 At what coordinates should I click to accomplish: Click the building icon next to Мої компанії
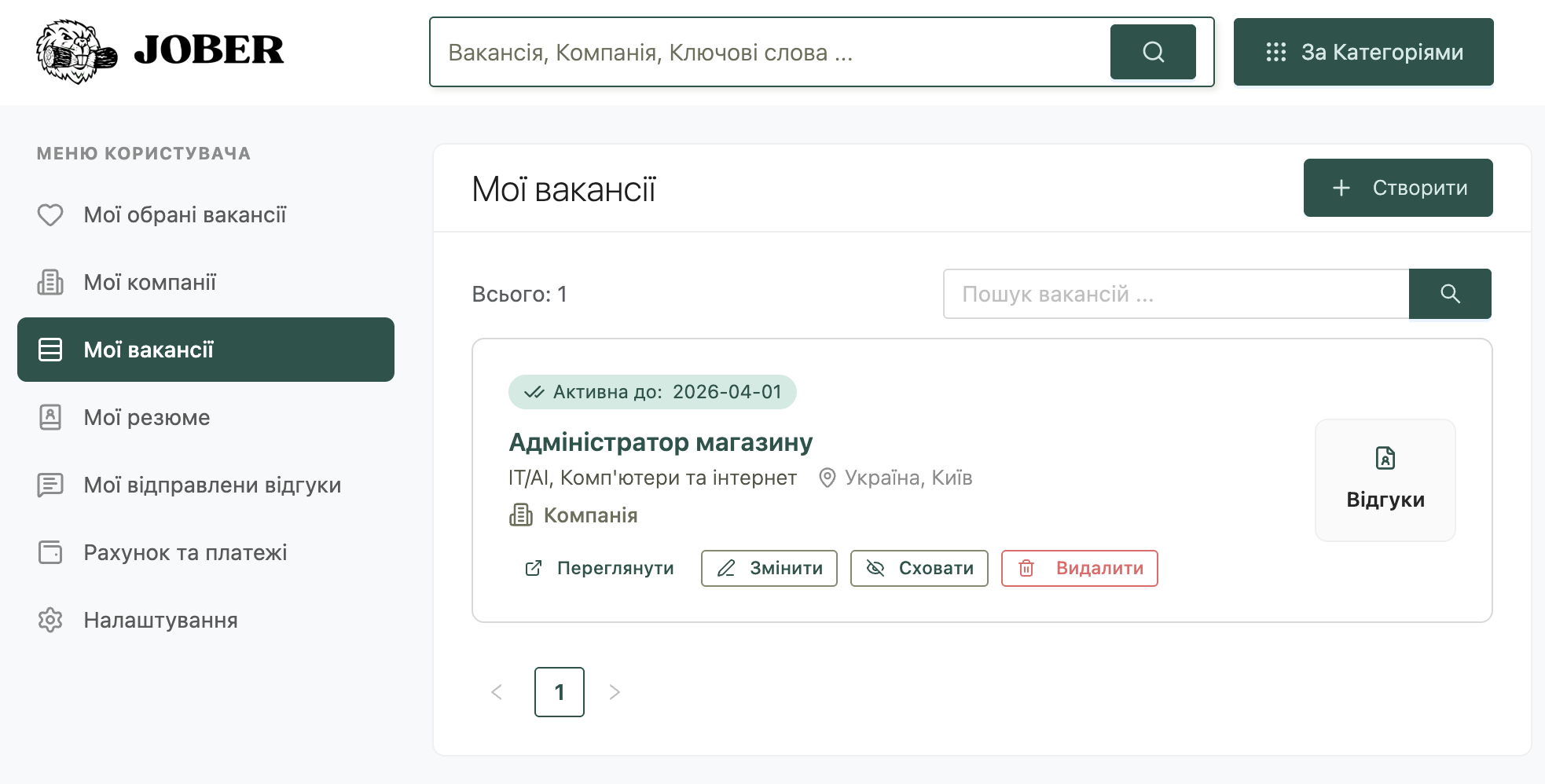(x=50, y=282)
